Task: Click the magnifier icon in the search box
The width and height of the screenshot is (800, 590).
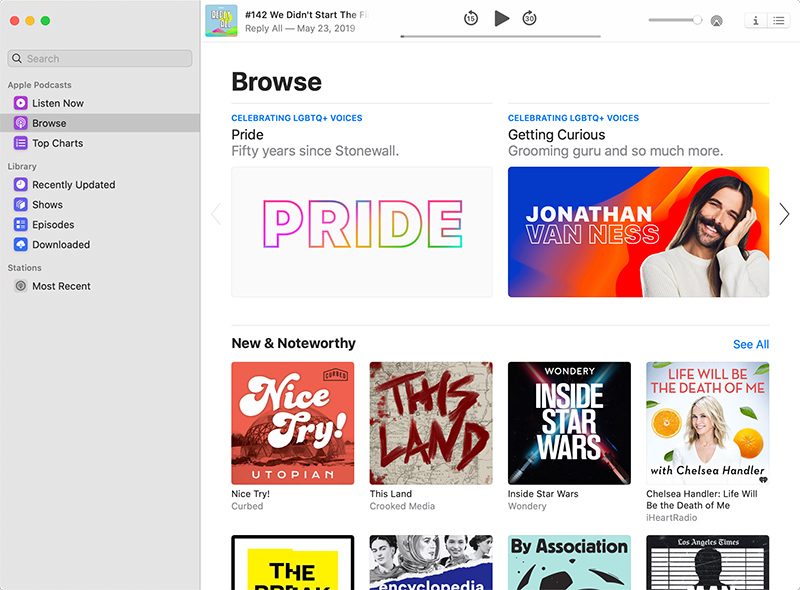Action: click(17, 58)
